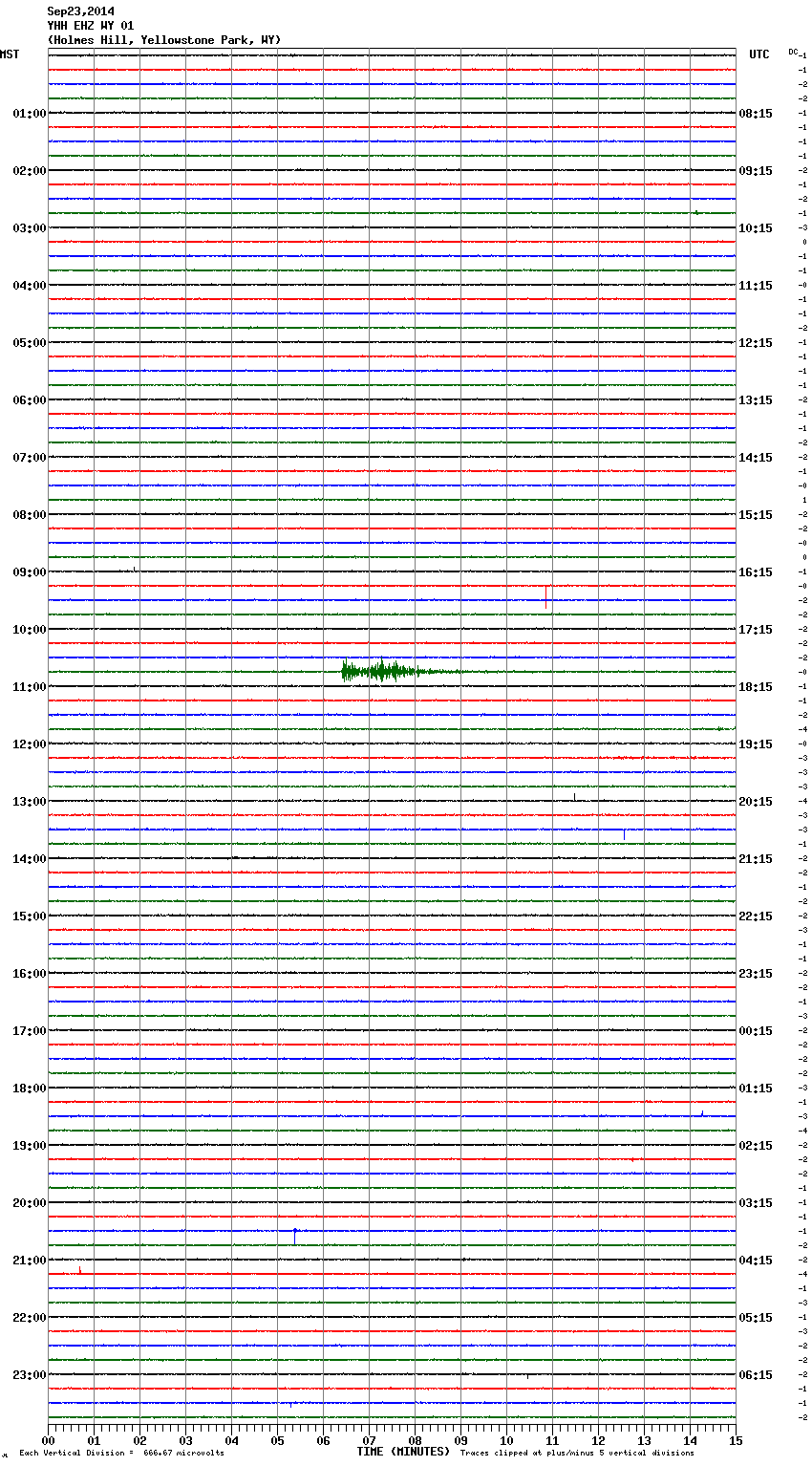The image size is (812, 1466).
Task: Select the 23:00 MST time label
Action: click(29, 1375)
